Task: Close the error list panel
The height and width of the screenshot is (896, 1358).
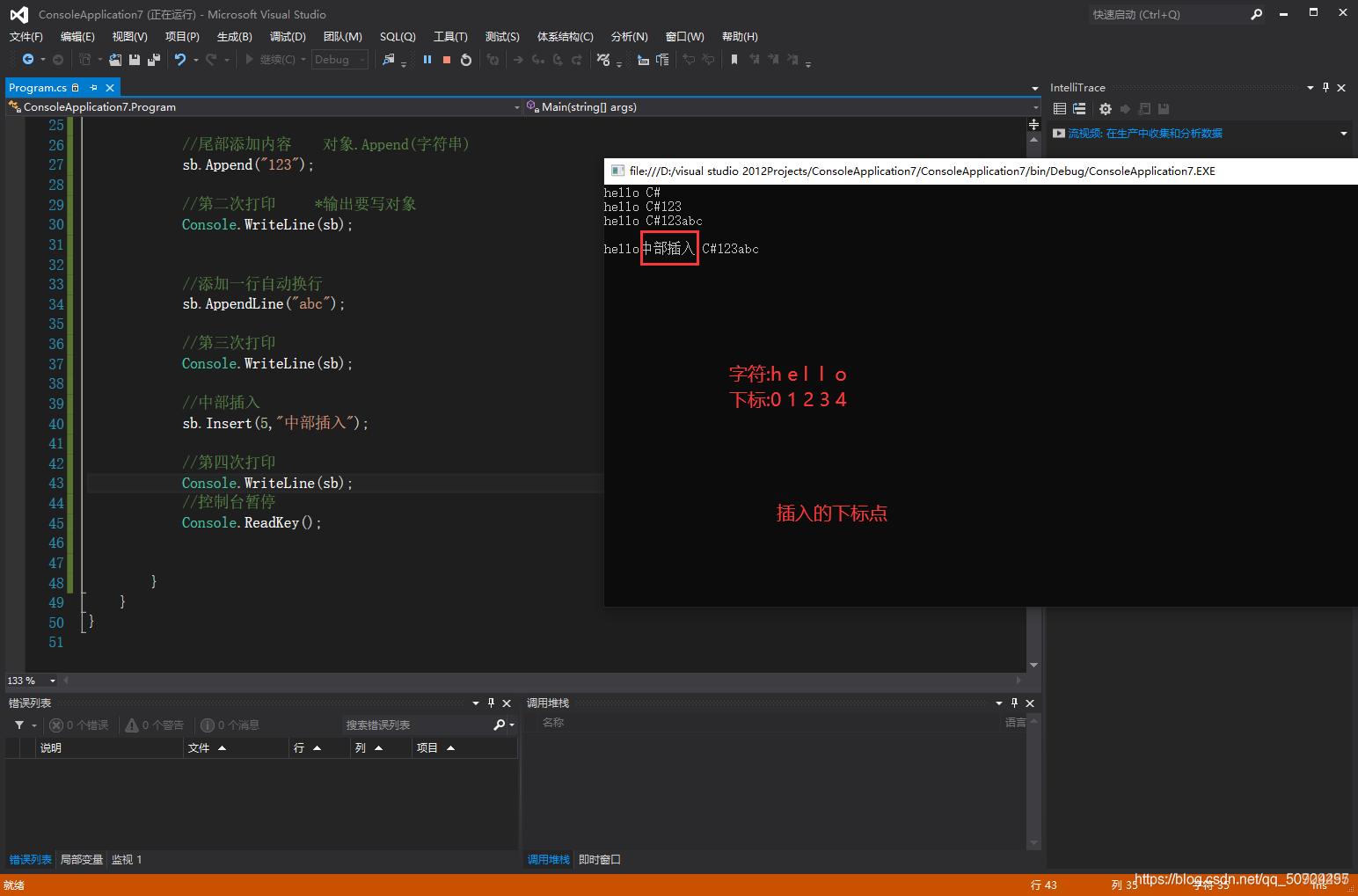Action: coord(507,703)
